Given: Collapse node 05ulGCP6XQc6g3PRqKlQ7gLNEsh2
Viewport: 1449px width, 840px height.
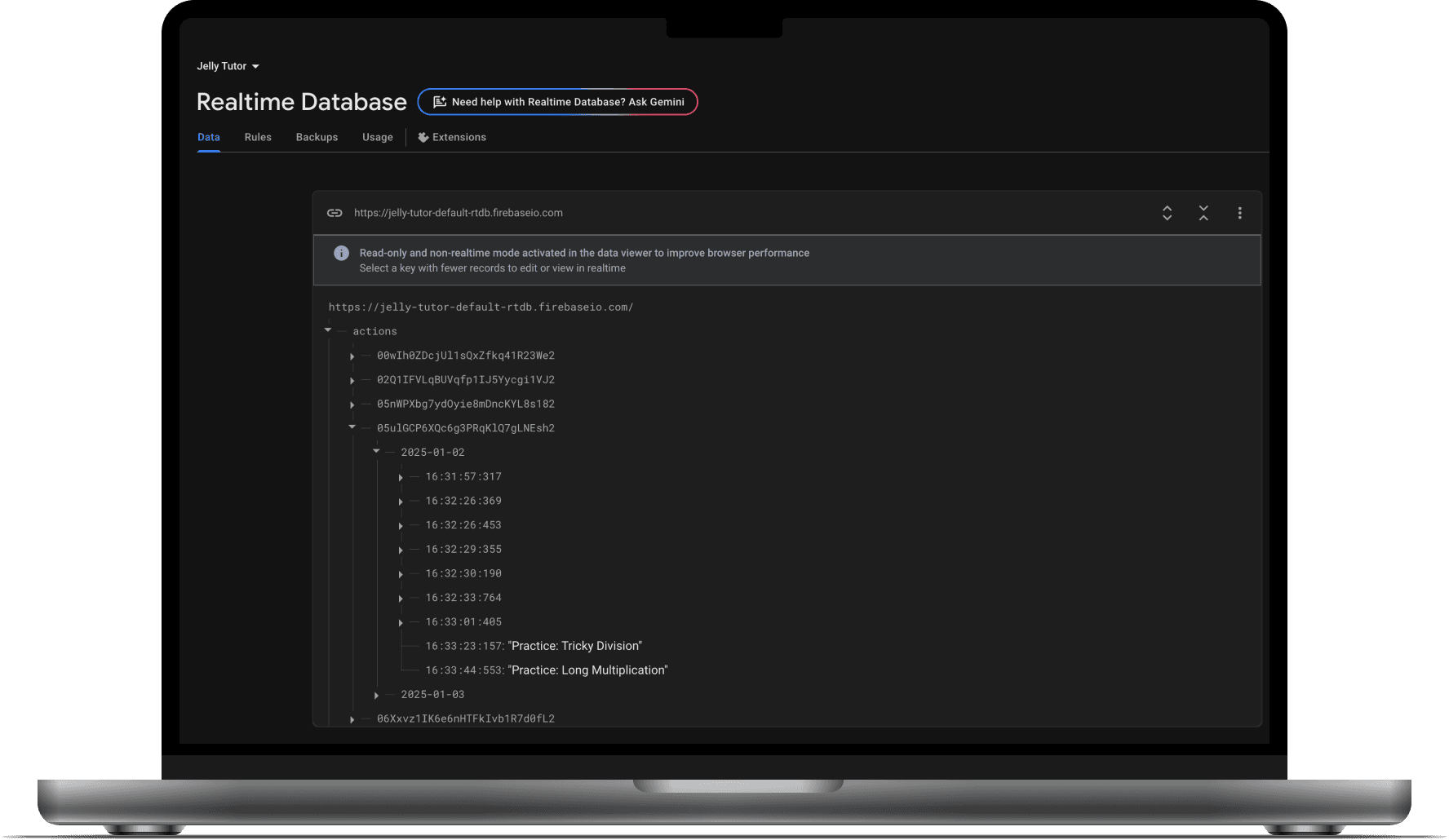Looking at the screenshot, I should [x=352, y=427].
